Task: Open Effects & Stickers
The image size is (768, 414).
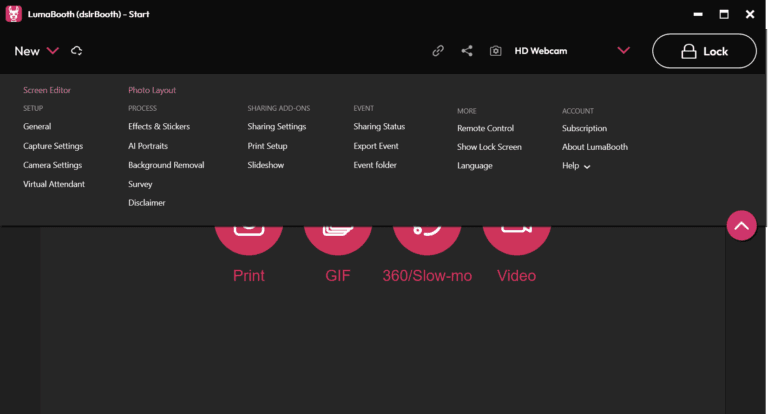Action: tap(159, 126)
